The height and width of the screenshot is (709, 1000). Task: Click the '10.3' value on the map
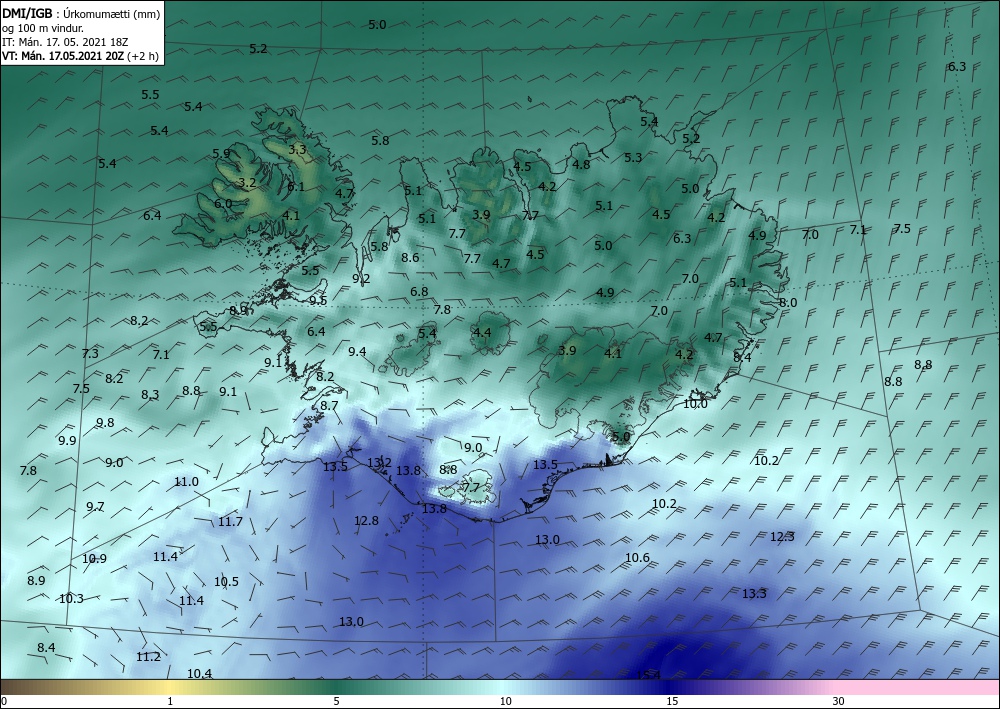click(x=71, y=599)
